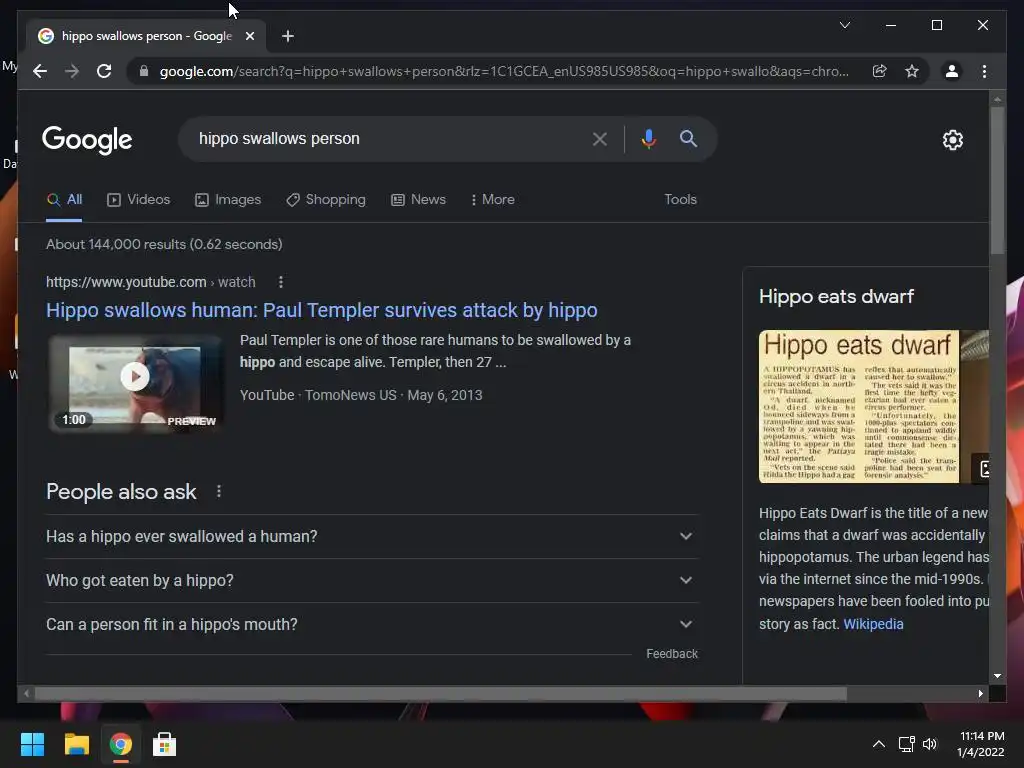Select the All results tab

[x=65, y=200]
